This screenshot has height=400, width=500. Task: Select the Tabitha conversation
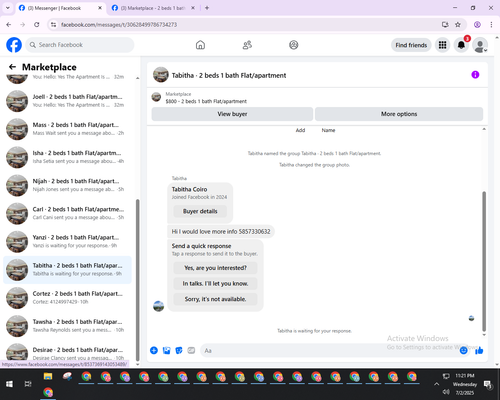(x=67, y=270)
